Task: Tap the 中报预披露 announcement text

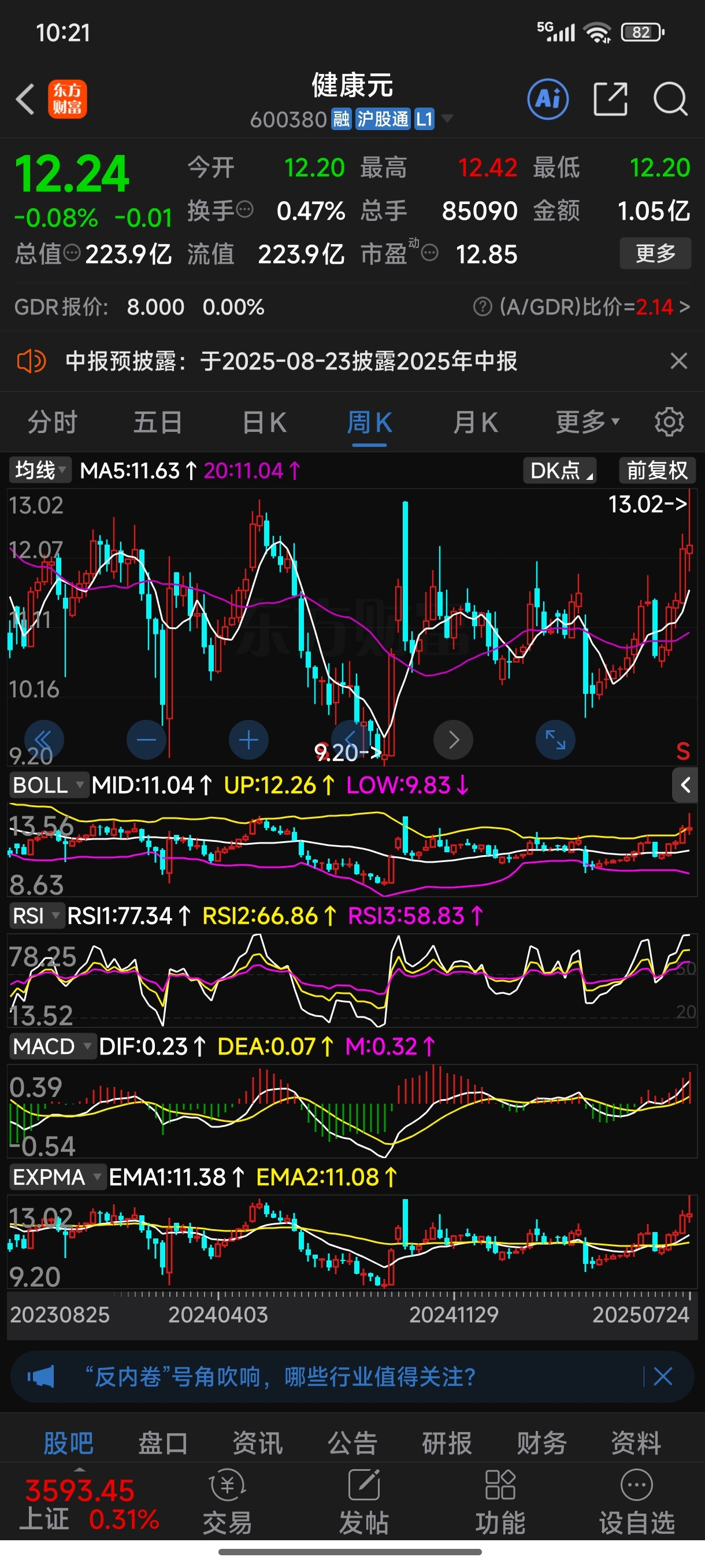Action: click(291, 361)
